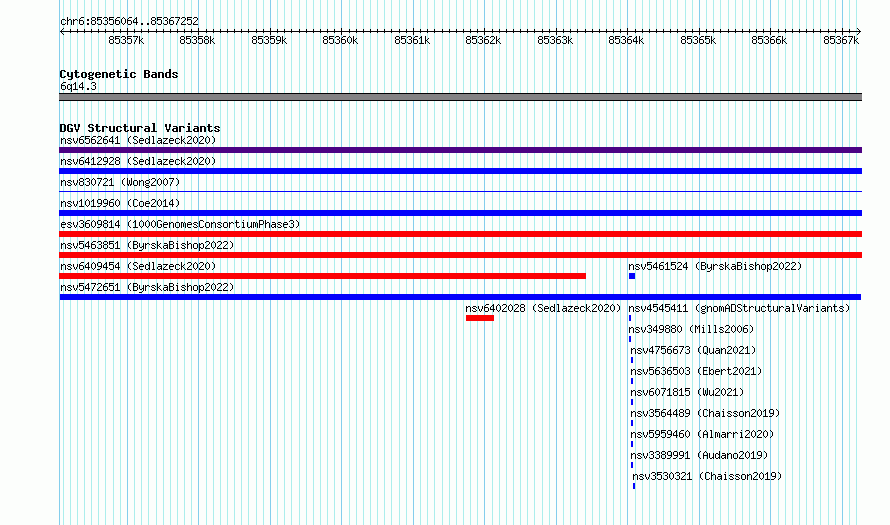The width and height of the screenshot is (890, 525).
Task: Select the red bar under nsv6409454
Action: click(x=322, y=276)
